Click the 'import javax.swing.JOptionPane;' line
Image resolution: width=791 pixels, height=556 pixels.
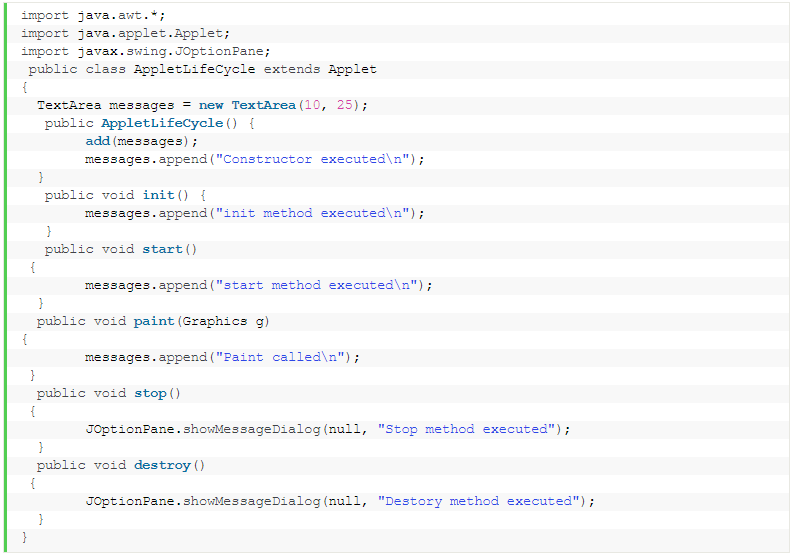click(146, 51)
